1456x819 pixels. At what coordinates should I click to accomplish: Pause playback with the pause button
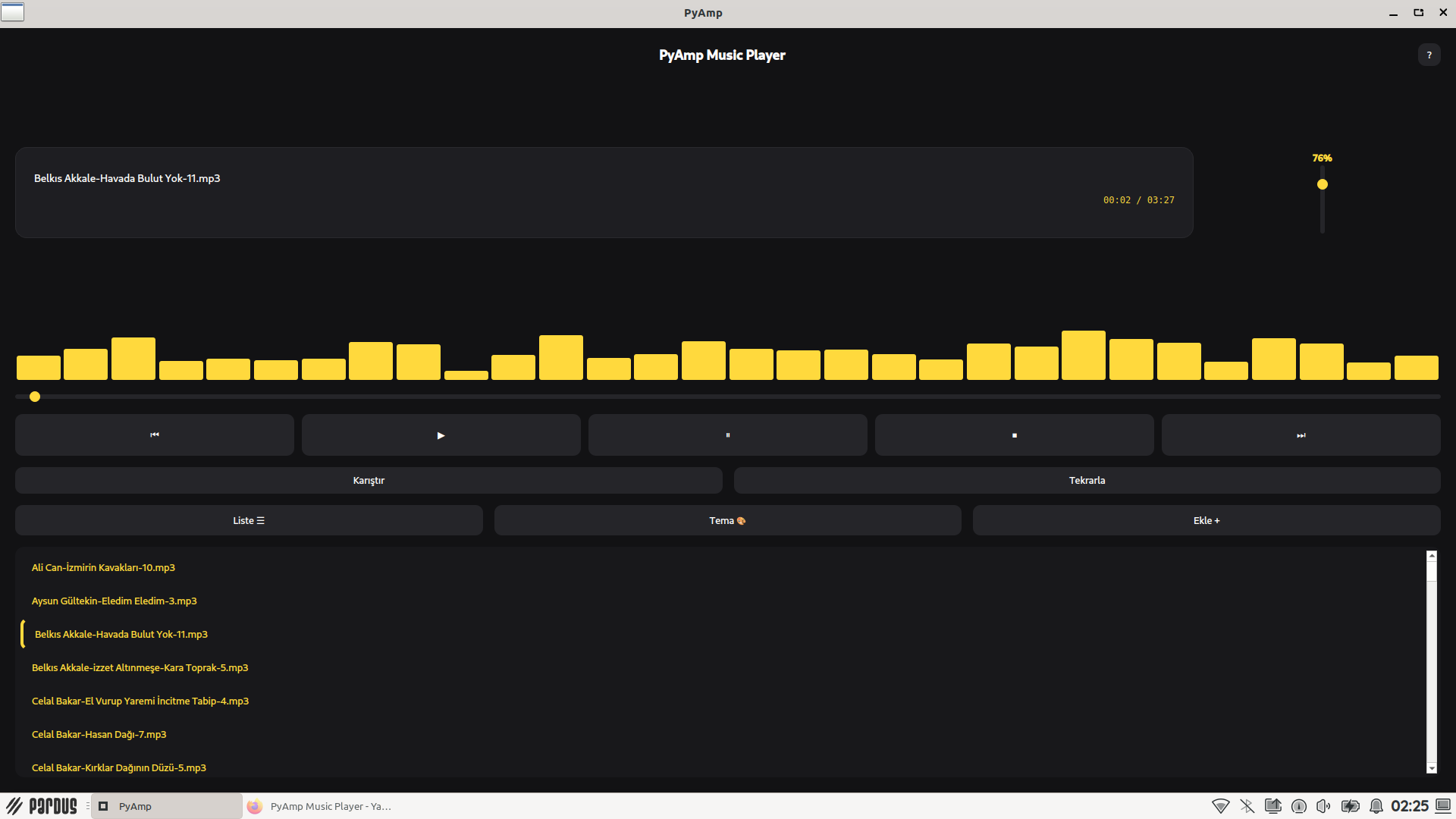[727, 435]
